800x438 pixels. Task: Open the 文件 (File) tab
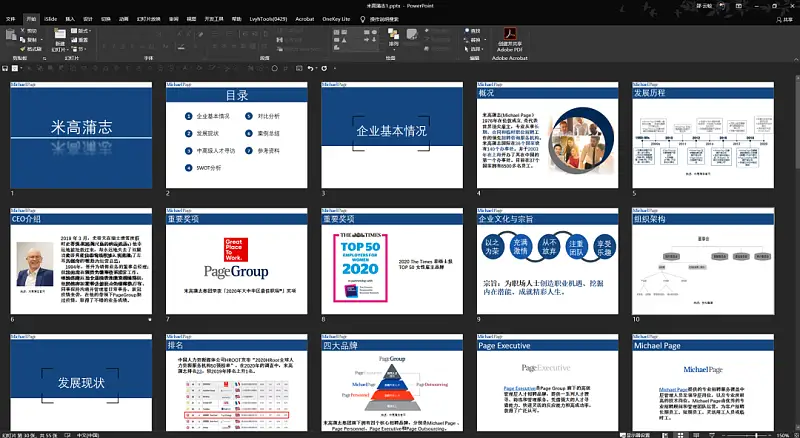[x=10, y=19]
